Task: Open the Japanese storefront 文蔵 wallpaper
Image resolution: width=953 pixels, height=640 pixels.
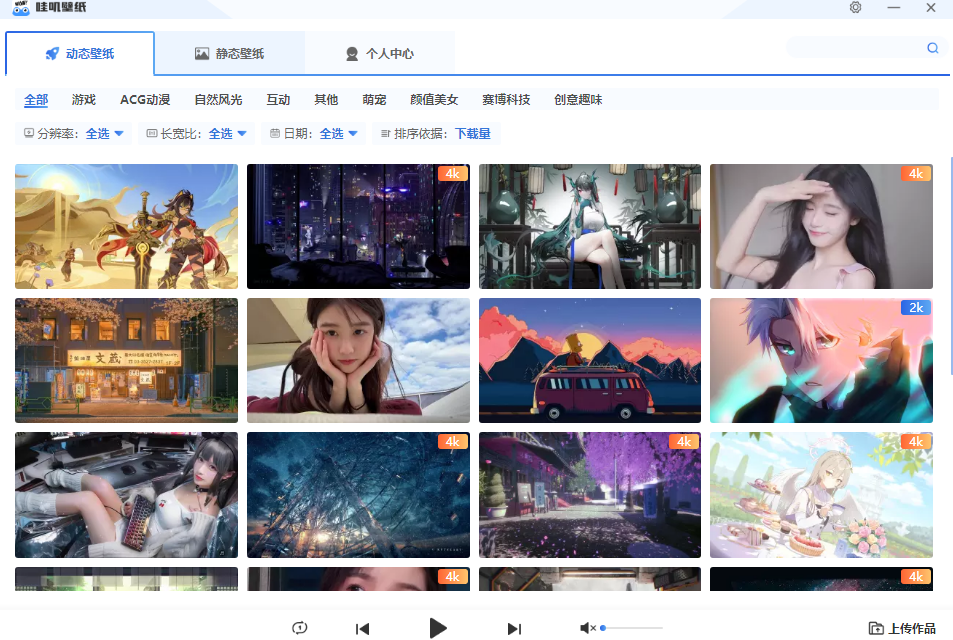Action: coord(126,360)
